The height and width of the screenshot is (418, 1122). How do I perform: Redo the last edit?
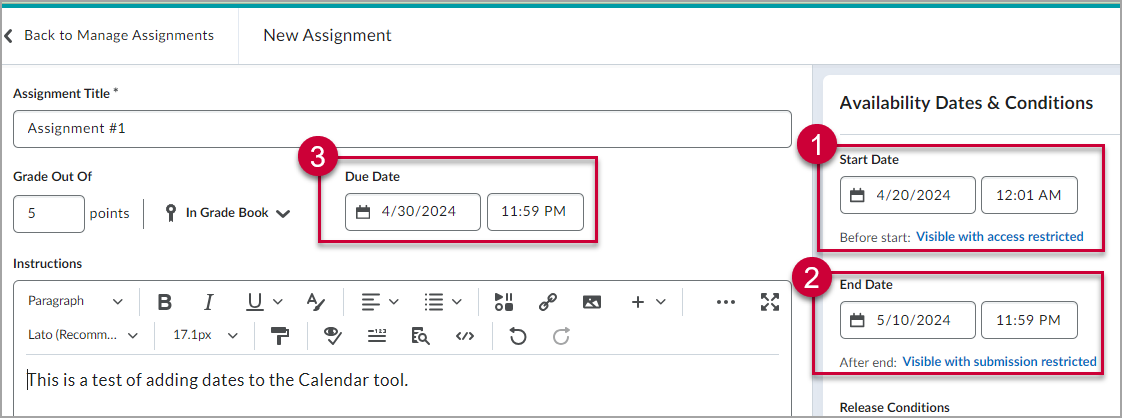(x=561, y=336)
